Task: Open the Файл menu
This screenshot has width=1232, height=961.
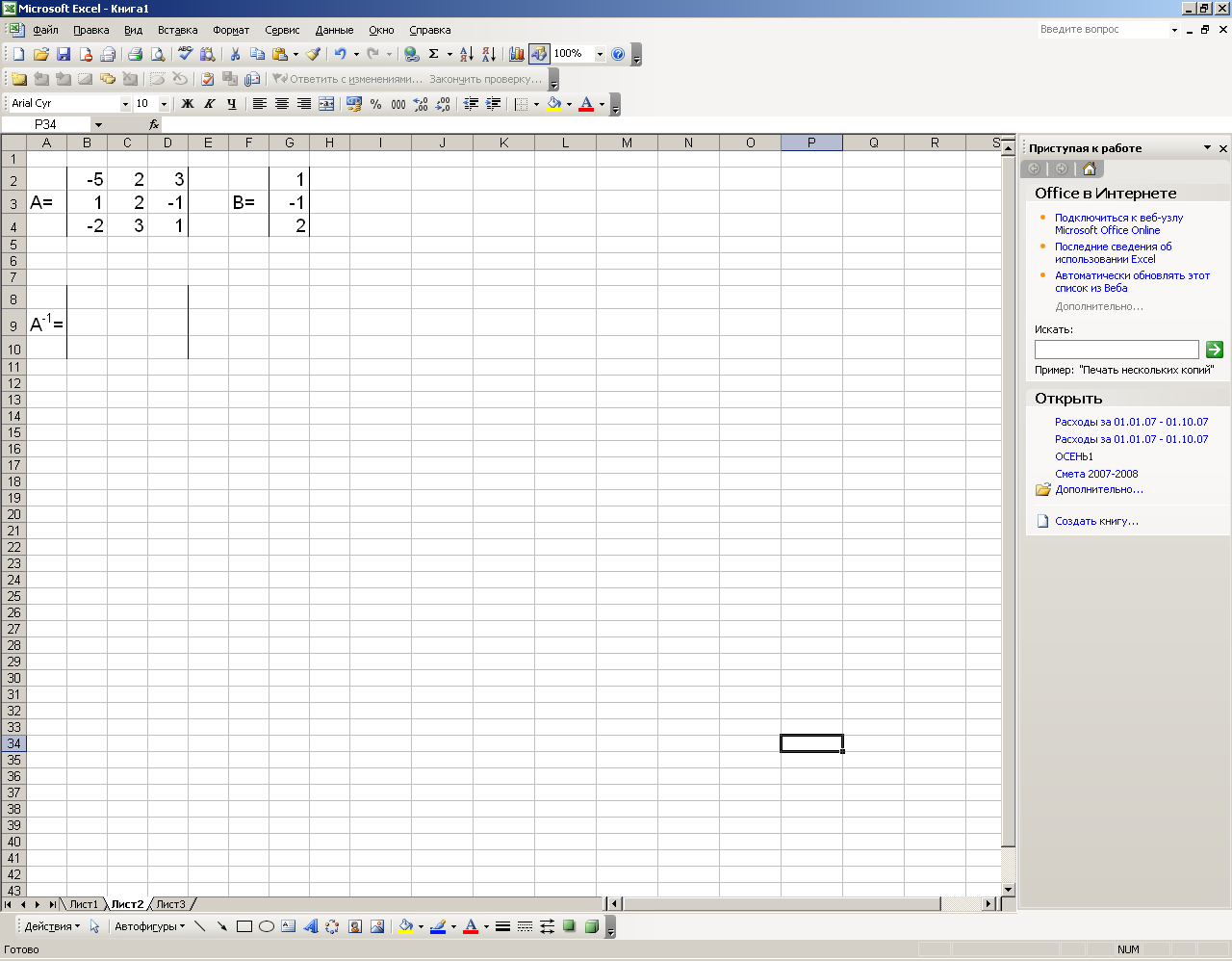Action: pyautogui.click(x=45, y=30)
